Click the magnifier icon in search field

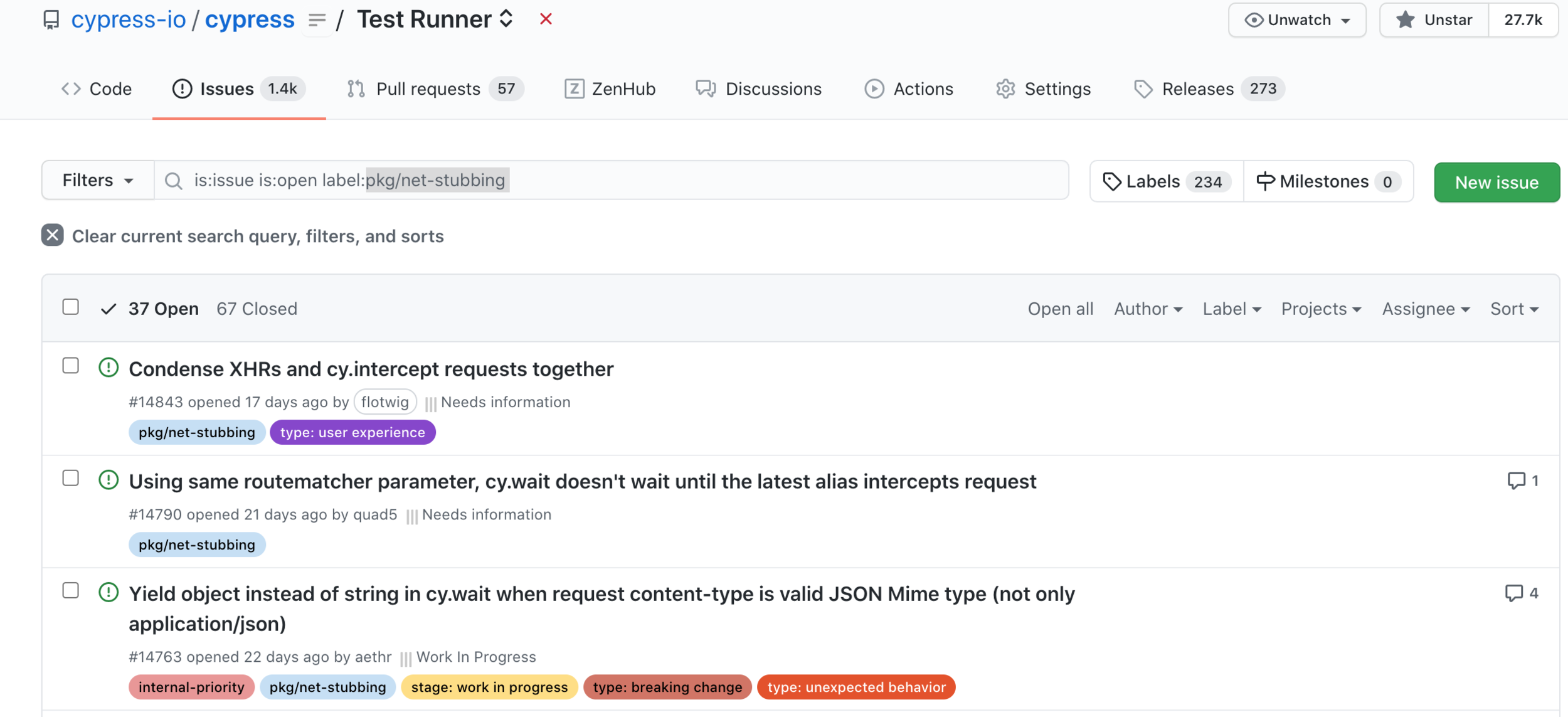tap(173, 181)
